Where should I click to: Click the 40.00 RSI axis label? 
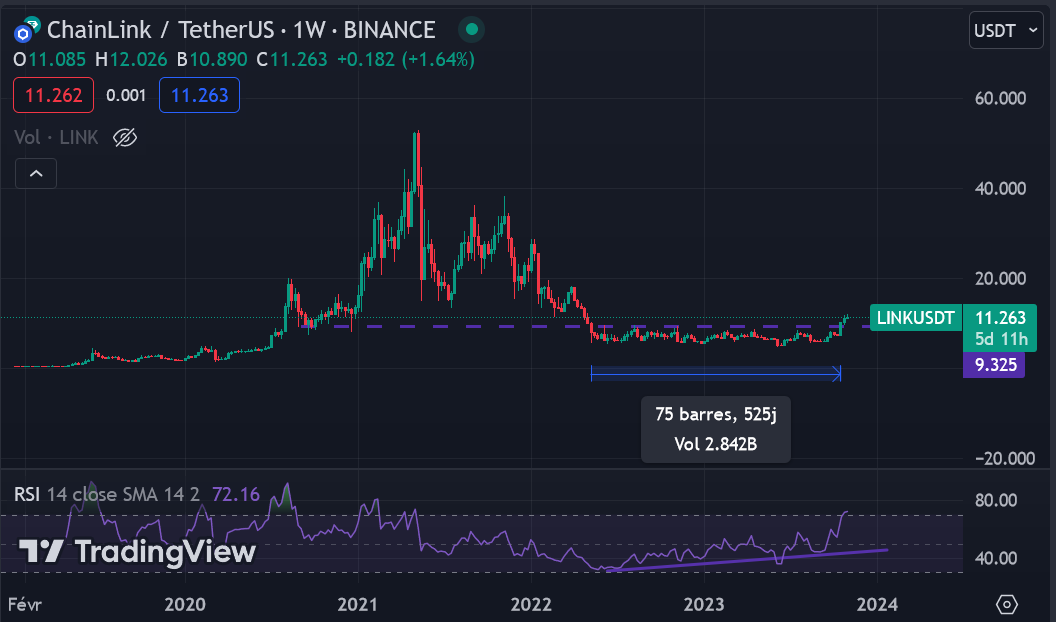pyautogui.click(x=995, y=558)
